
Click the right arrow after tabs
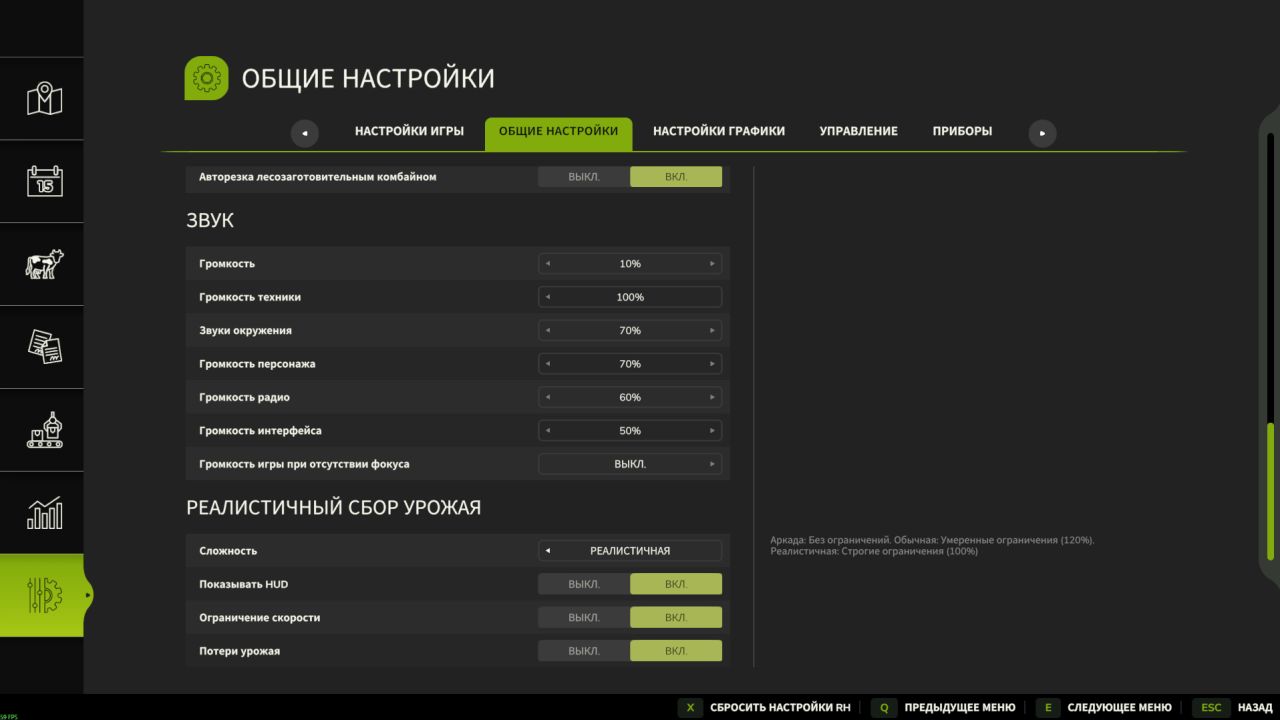point(1042,133)
